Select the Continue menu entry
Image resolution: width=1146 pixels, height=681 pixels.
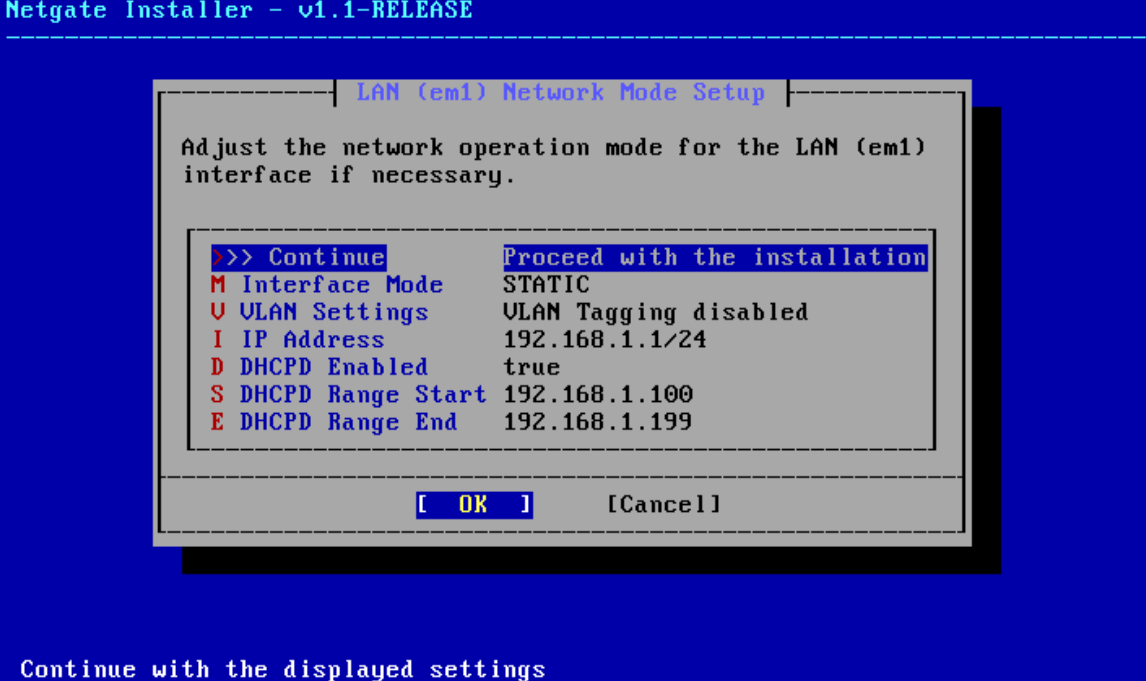click(x=298, y=257)
